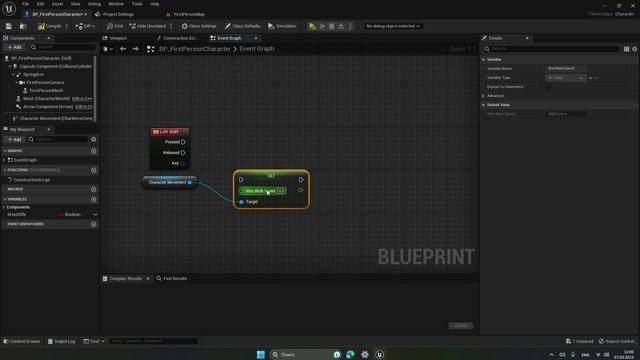This screenshot has height=360, width=640.
Task: Click the Browse to asset icon
Action: coord(23,26)
